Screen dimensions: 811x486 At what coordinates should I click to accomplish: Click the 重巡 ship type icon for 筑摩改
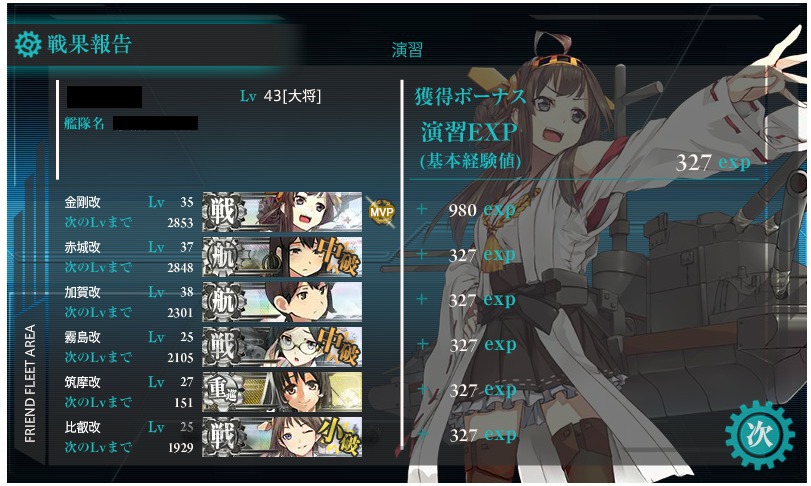pyautogui.click(x=223, y=392)
